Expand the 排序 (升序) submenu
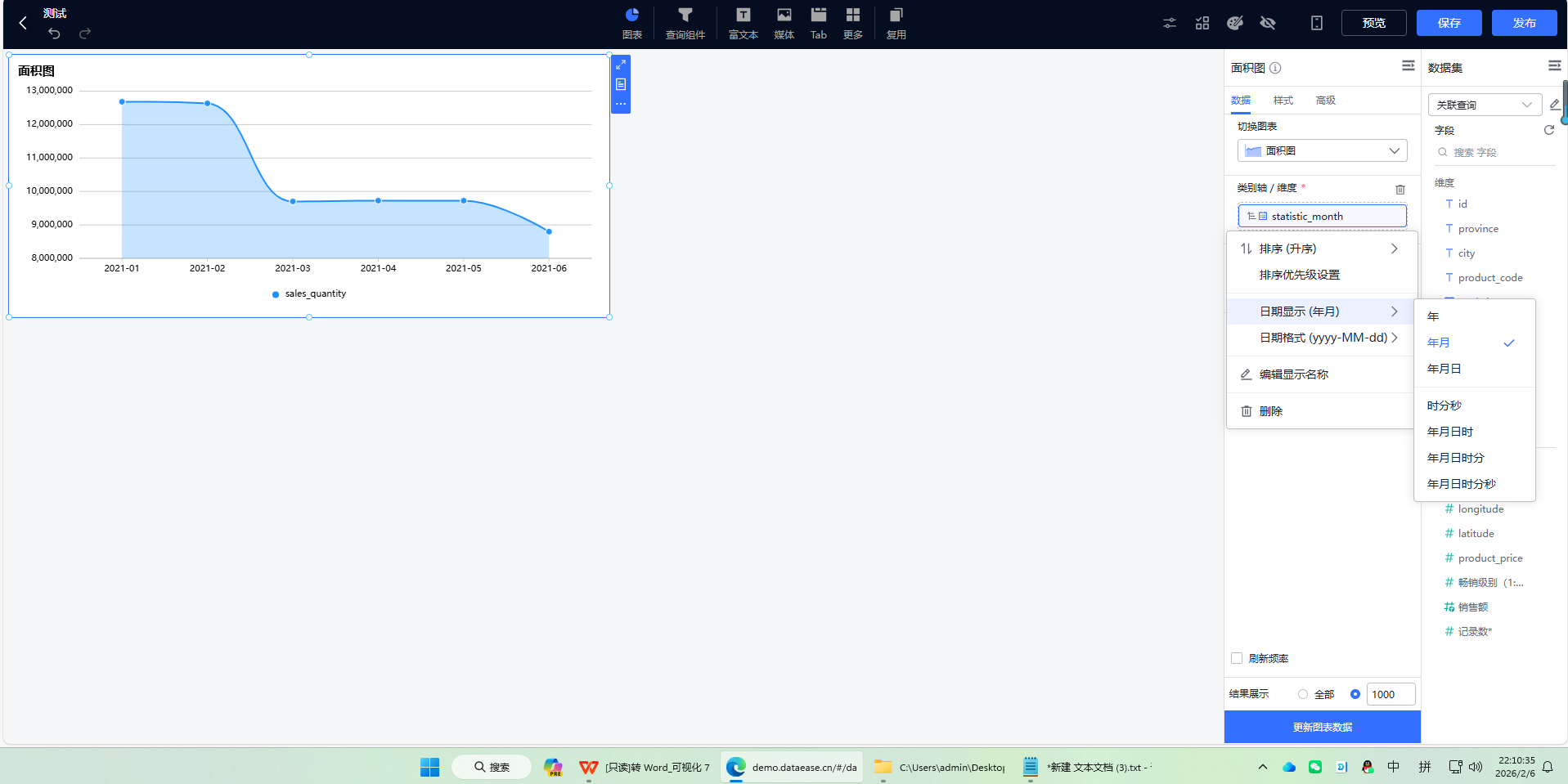The height and width of the screenshot is (784, 1568). (x=1322, y=249)
